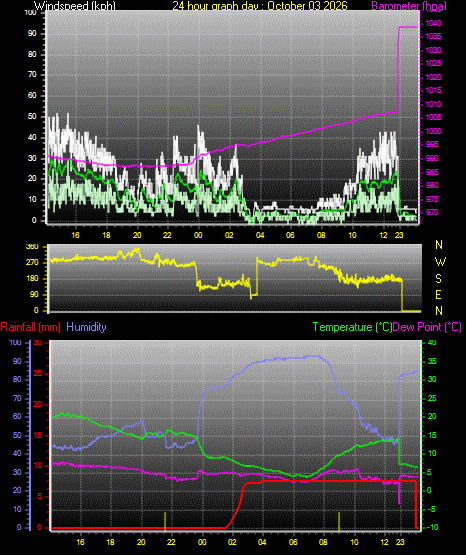Click the Rainfall (mm) legend label

pos(30,327)
